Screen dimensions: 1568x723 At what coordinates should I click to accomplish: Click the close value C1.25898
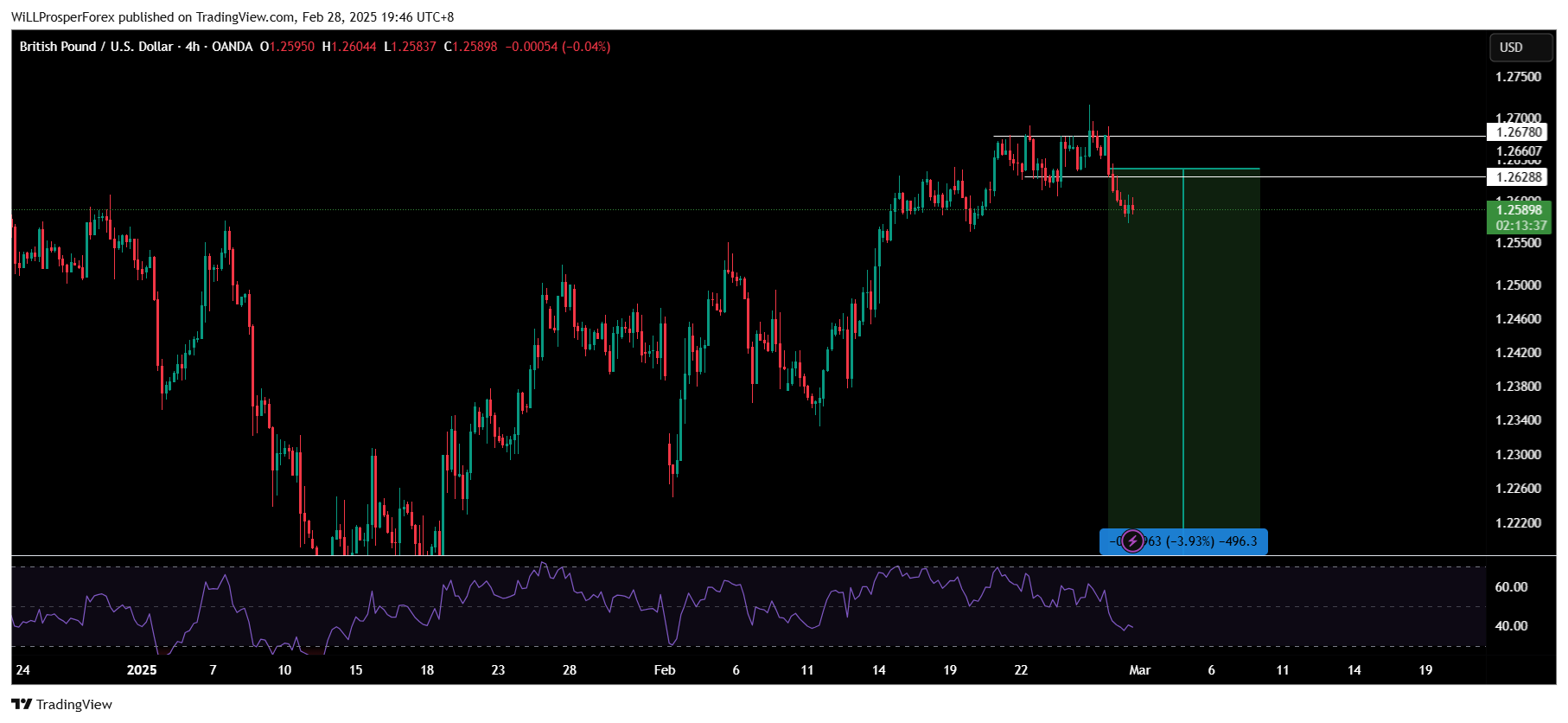470,47
